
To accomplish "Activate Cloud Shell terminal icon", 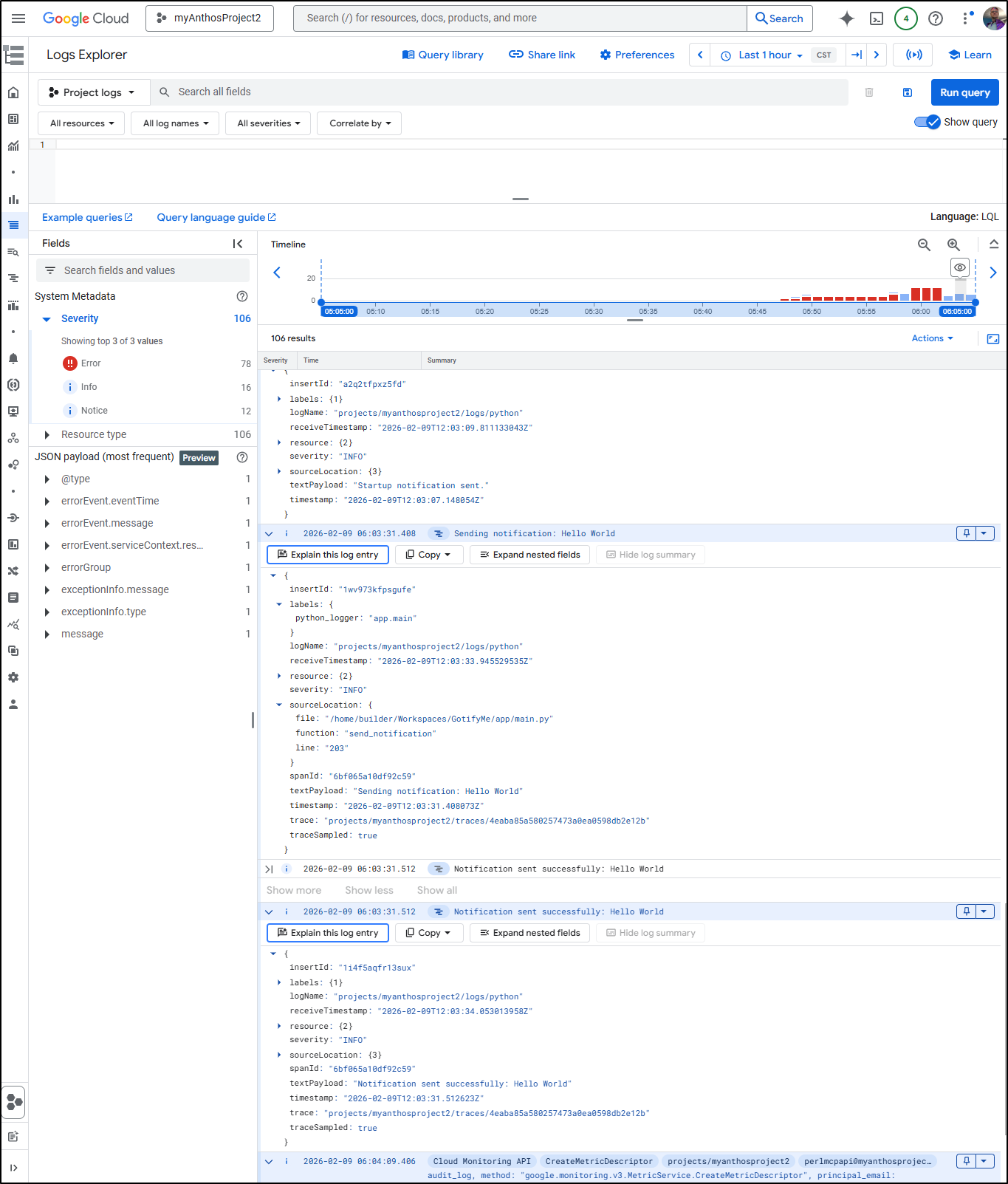I will tap(877, 18).
